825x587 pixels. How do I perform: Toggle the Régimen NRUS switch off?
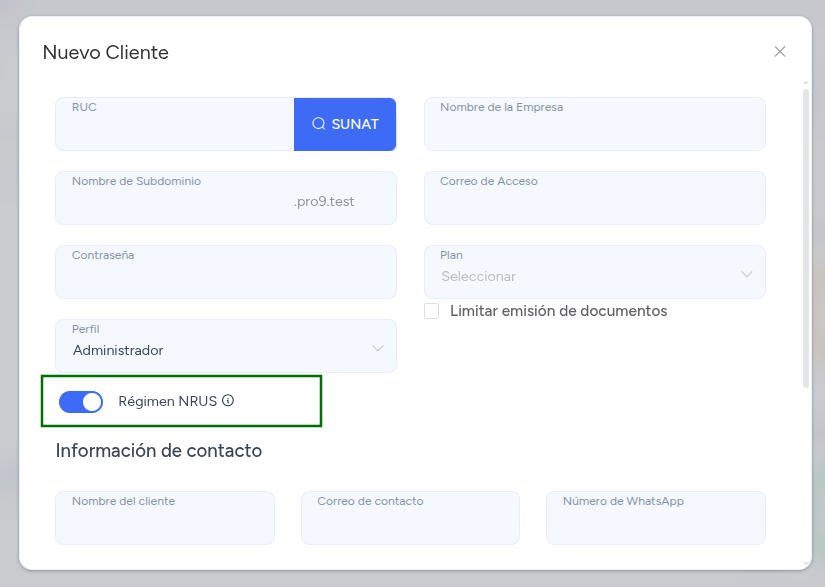(x=81, y=402)
